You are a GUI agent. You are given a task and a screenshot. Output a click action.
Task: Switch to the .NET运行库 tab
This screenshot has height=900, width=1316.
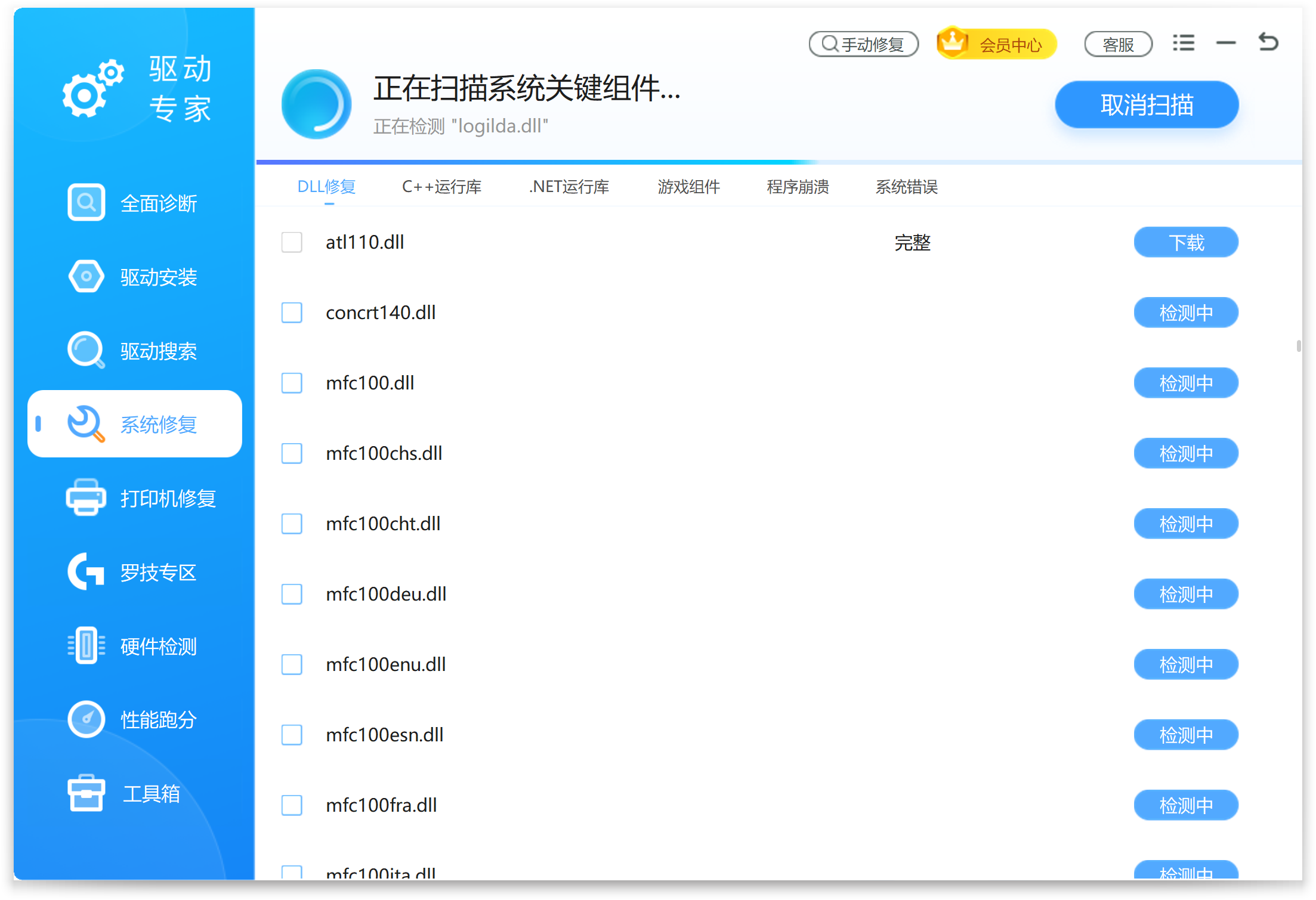(x=569, y=187)
